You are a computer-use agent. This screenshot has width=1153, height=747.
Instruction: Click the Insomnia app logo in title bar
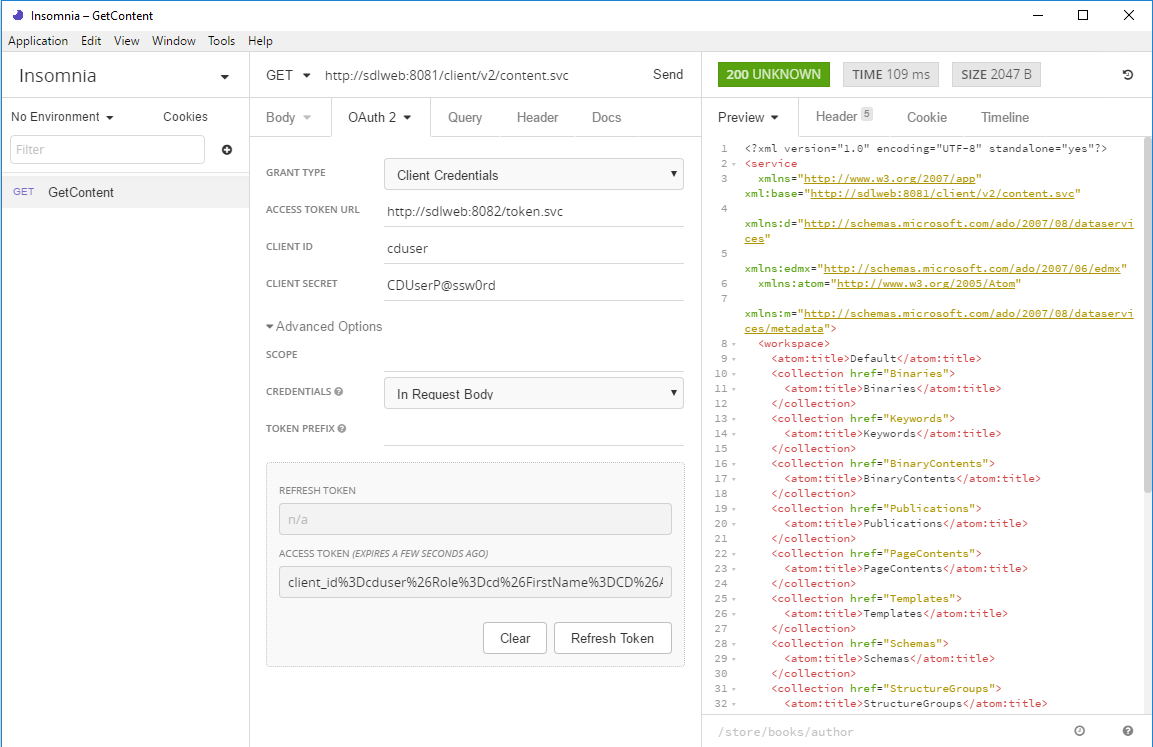15,15
